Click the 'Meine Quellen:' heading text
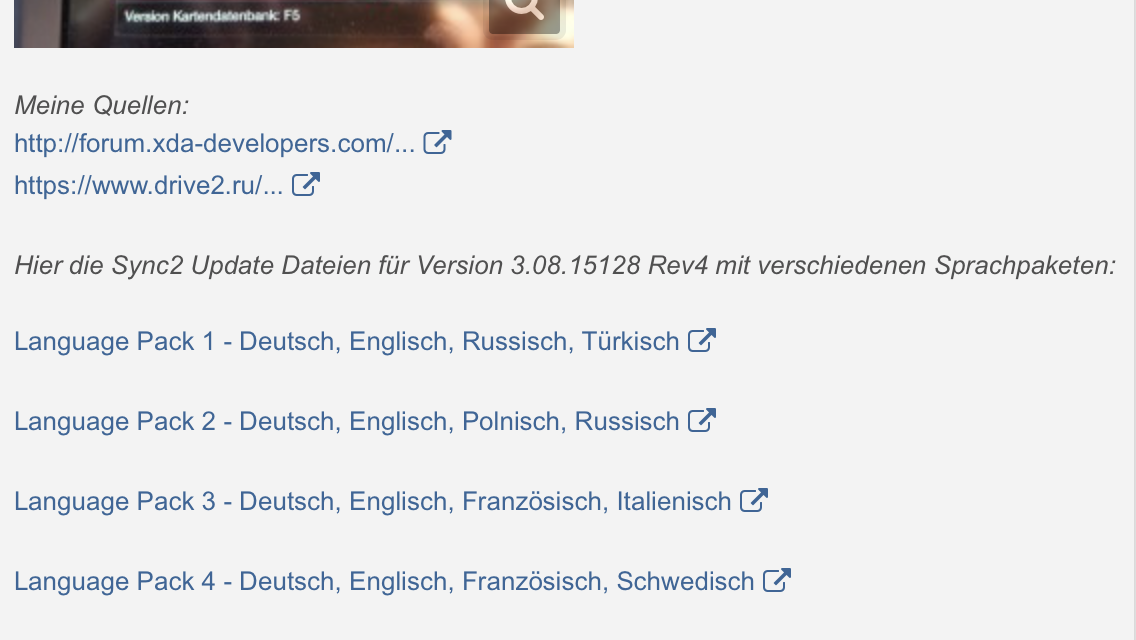1136x640 pixels. point(102,105)
